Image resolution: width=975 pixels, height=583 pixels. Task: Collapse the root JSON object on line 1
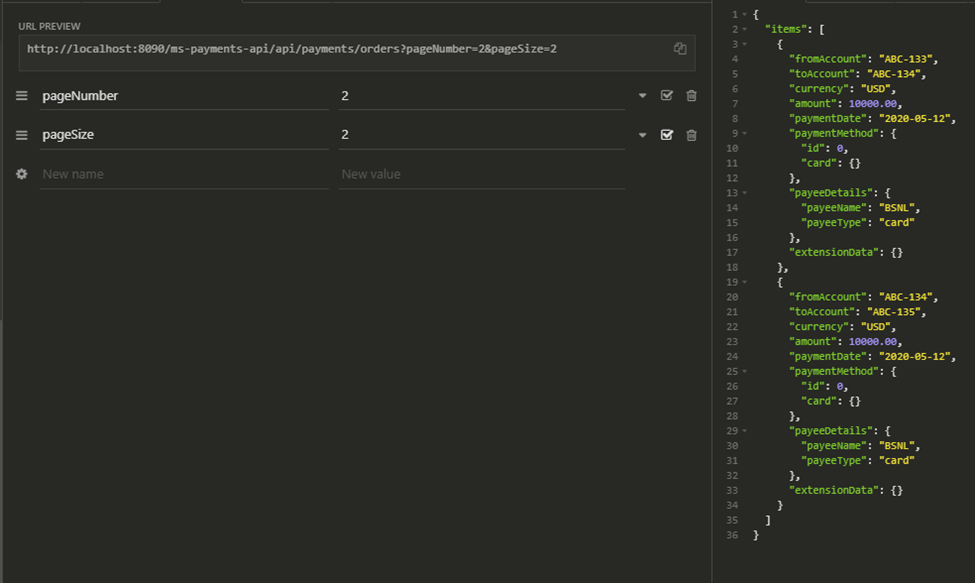[744, 14]
